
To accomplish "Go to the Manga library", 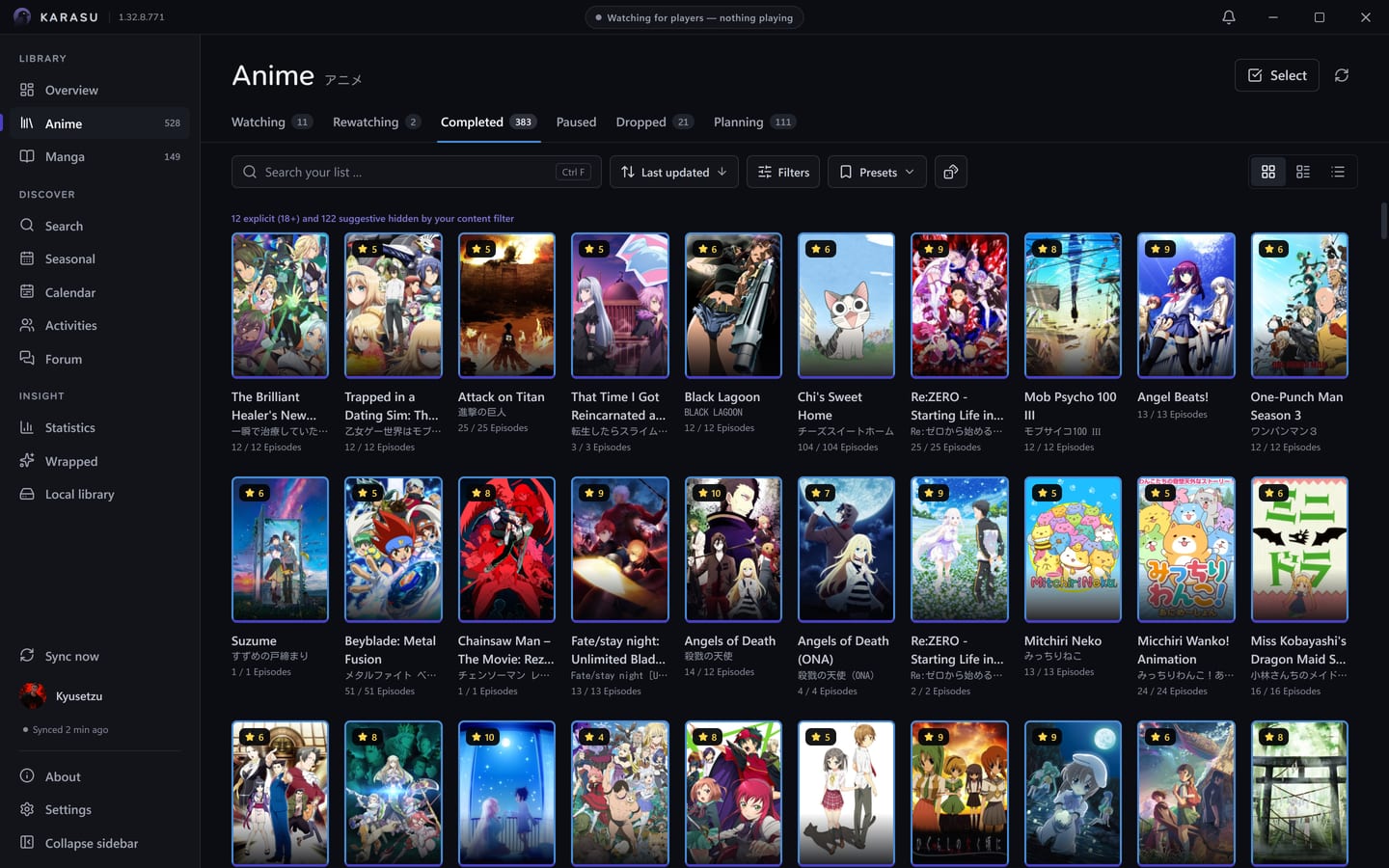I will pos(99,156).
